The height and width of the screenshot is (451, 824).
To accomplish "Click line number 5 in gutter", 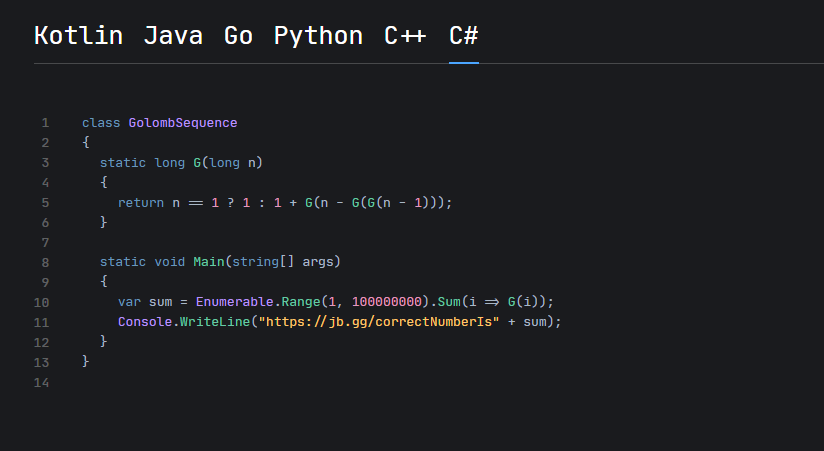I will tap(45, 203).
